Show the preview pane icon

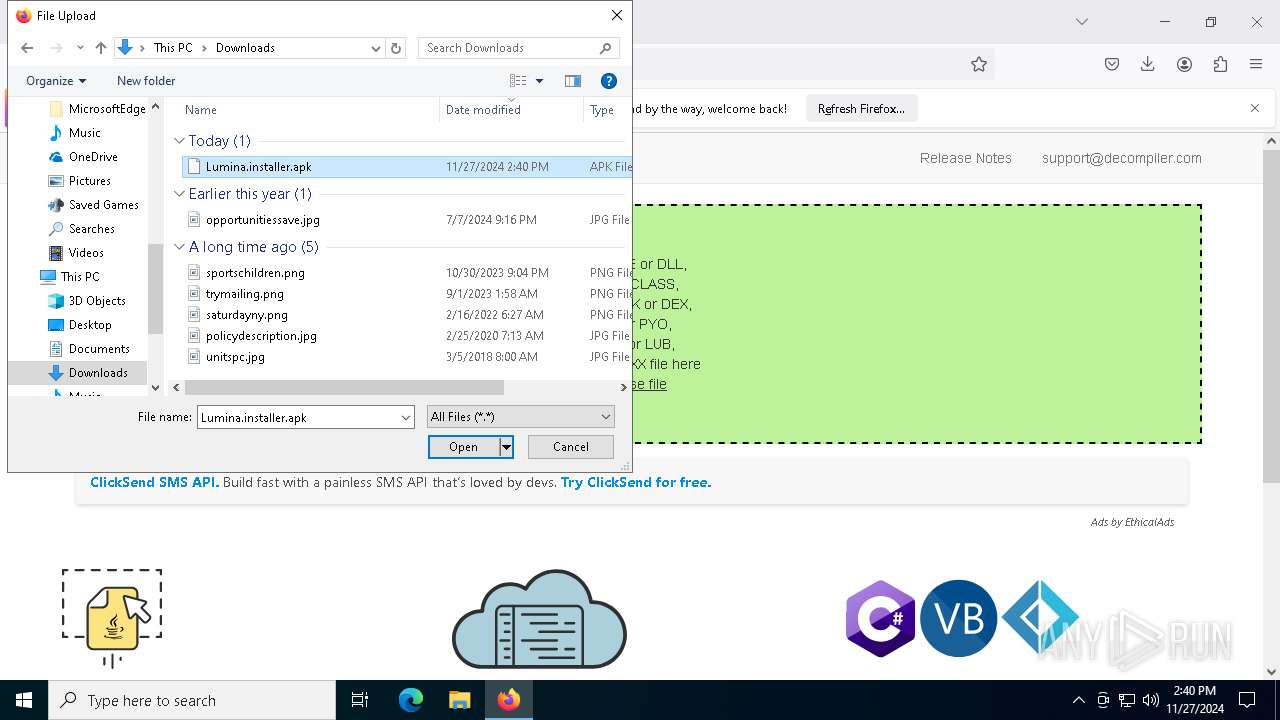573,81
